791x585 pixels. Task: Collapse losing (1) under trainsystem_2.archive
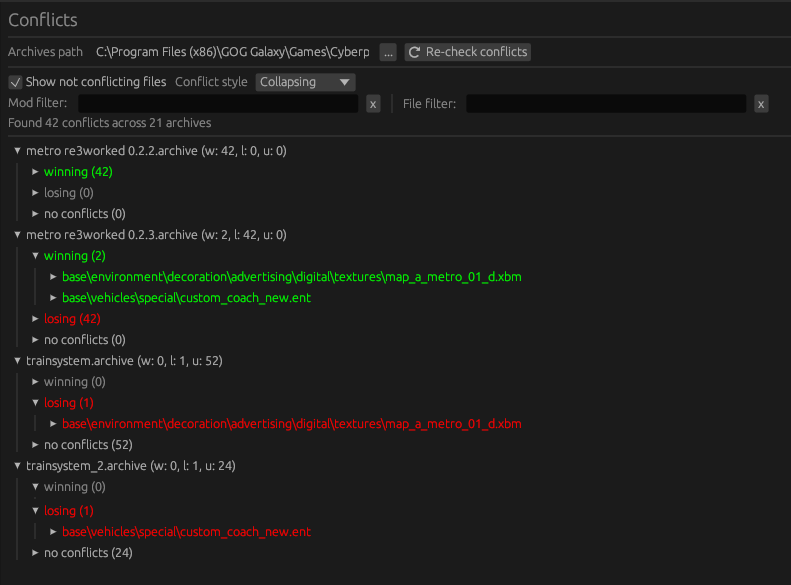(x=35, y=511)
